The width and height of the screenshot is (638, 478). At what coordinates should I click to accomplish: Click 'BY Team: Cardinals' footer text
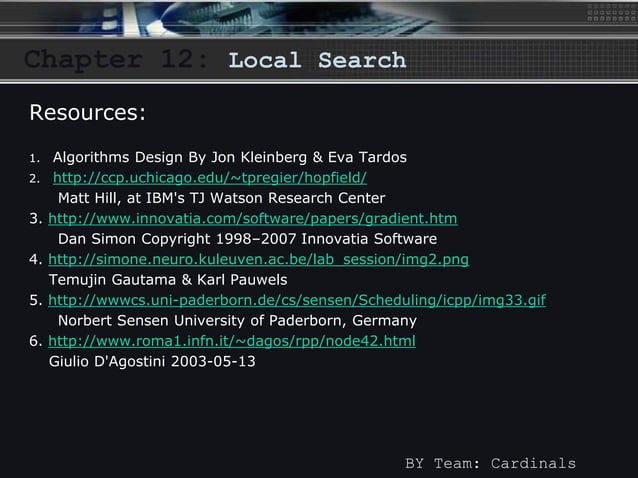[x=490, y=463]
